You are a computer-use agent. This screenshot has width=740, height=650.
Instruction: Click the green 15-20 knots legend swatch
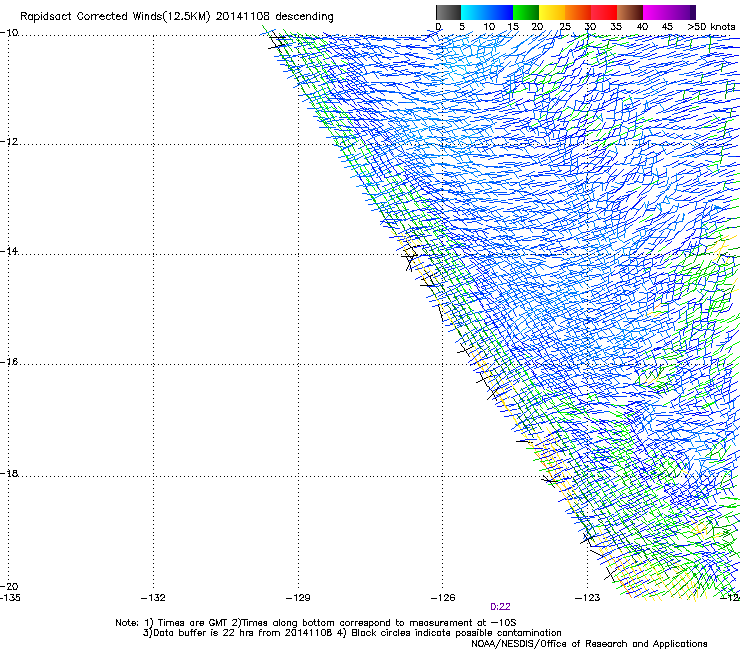point(526,12)
